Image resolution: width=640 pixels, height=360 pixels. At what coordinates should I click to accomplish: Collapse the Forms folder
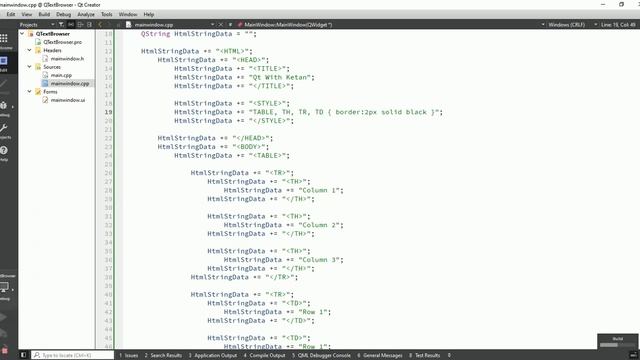point(29,91)
